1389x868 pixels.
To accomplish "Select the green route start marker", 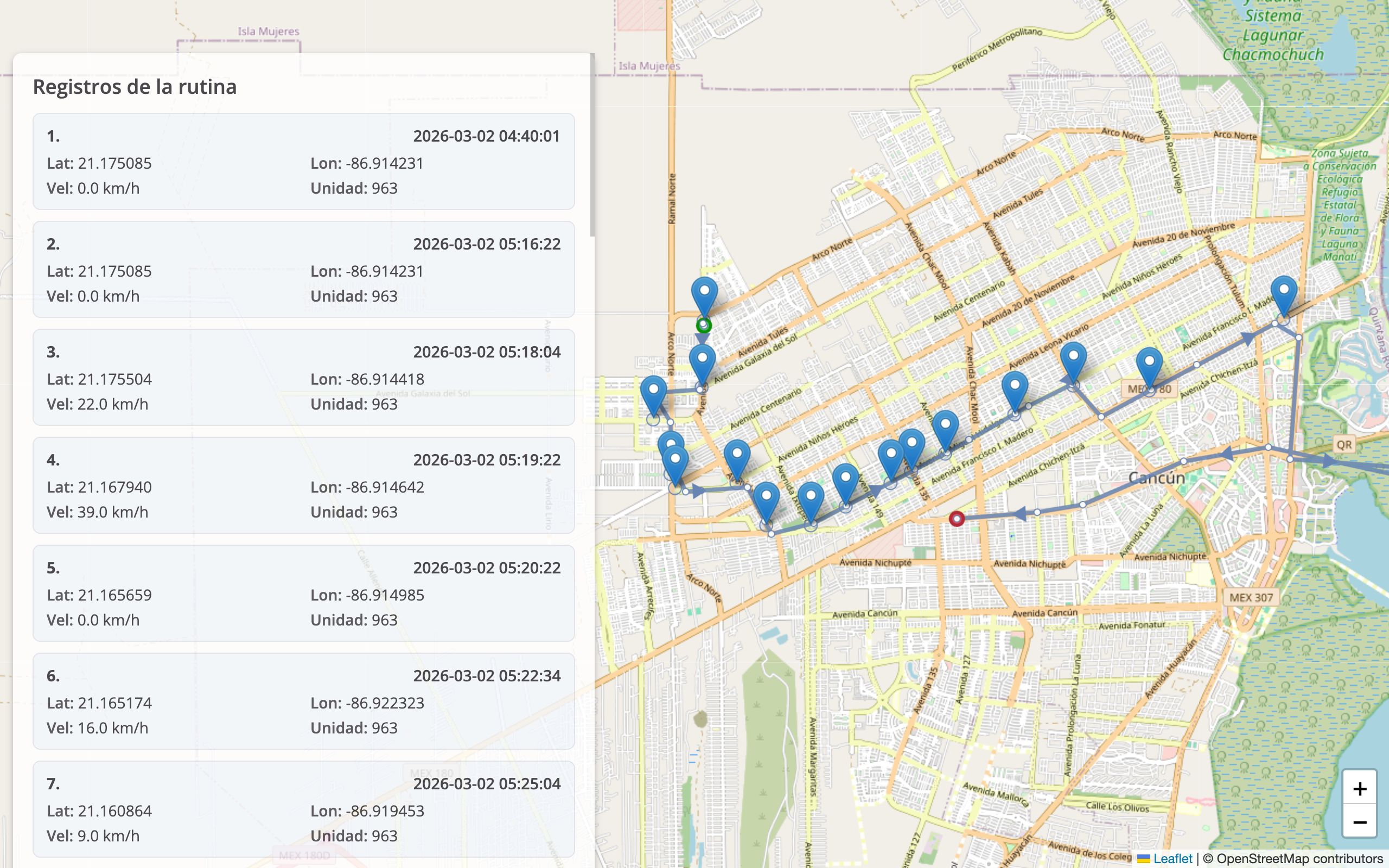I will click(705, 326).
